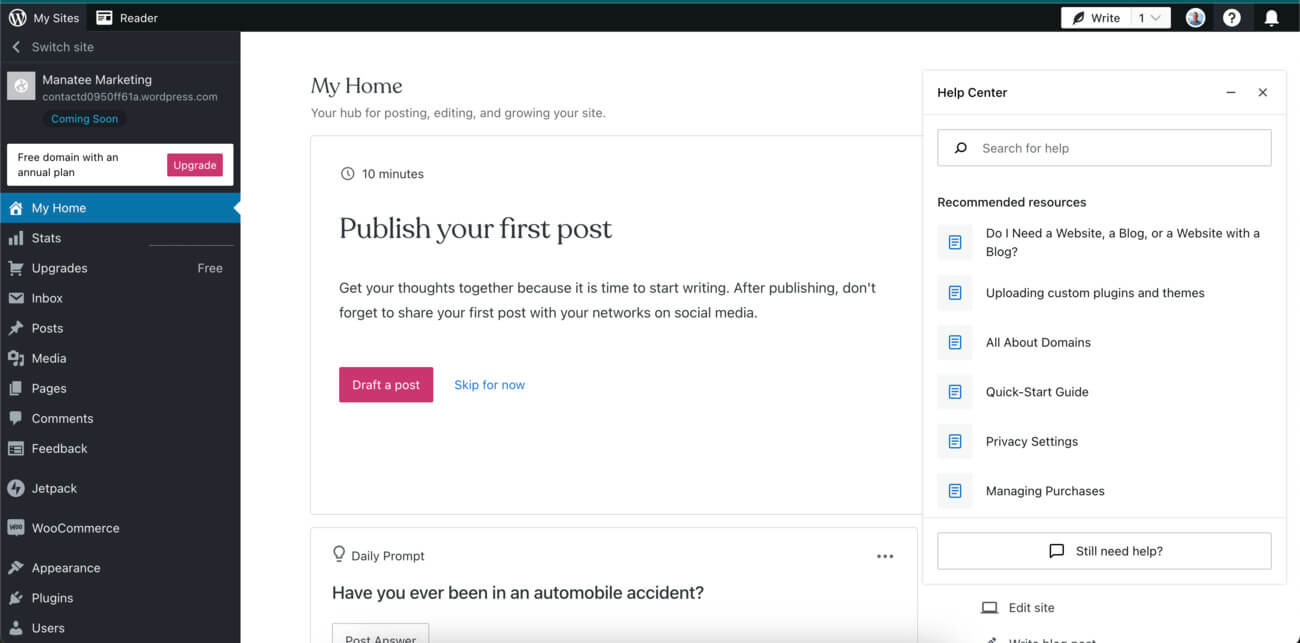Click the Post Answer button

click(381, 635)
